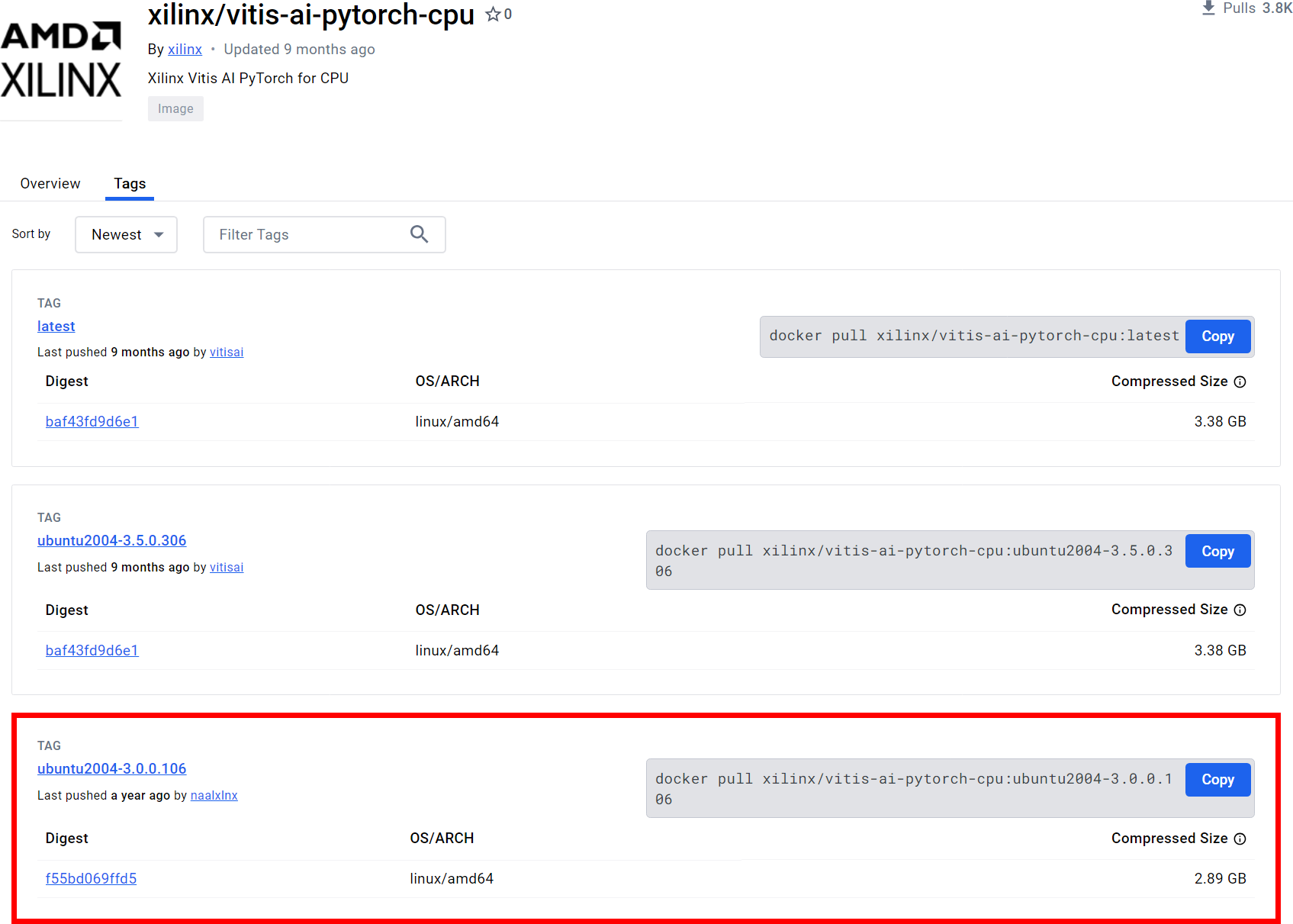Click the docker pull latest command text
The image size is (1293, 924).
(x=974, y=336)
